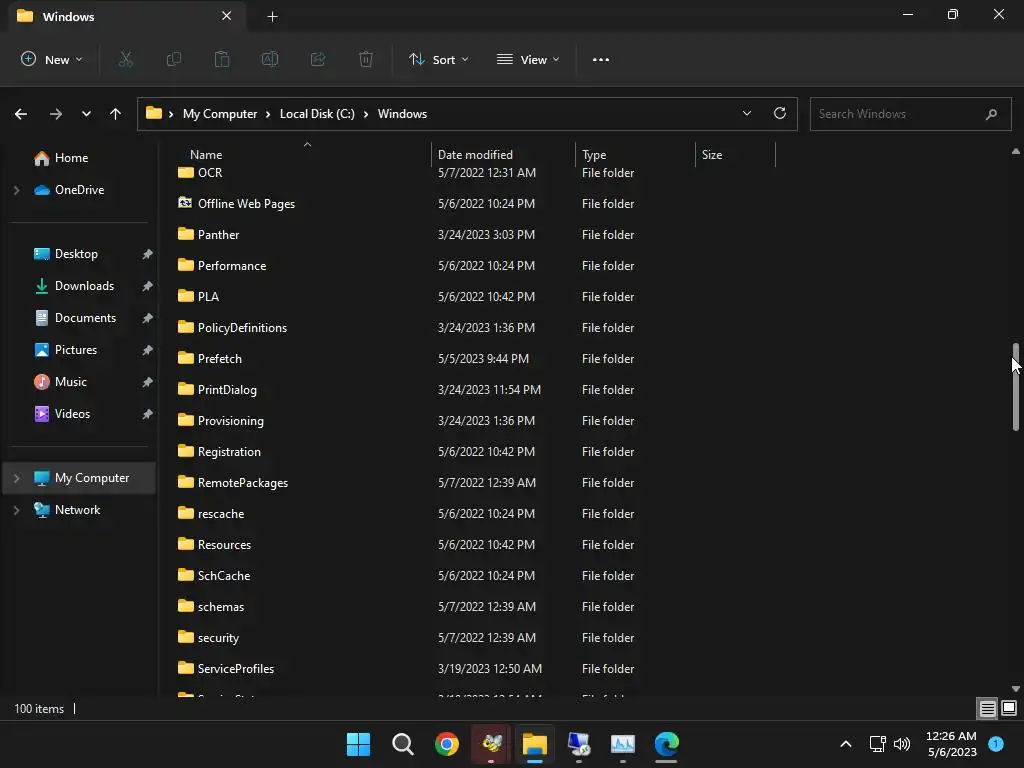1024x768 pixels.
Task: Open the See more options menu
Action: click(601, 59)
